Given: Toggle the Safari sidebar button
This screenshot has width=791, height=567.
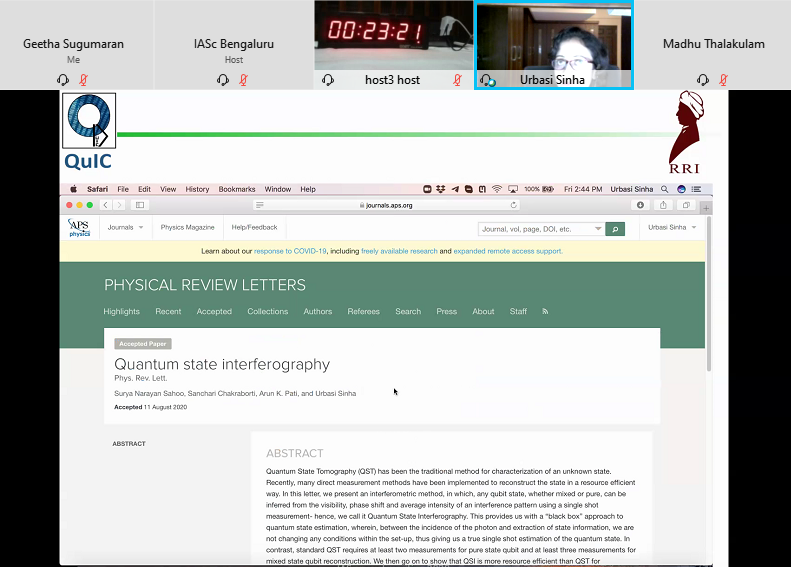Looking at the screenshot, I should coord(140,205).
